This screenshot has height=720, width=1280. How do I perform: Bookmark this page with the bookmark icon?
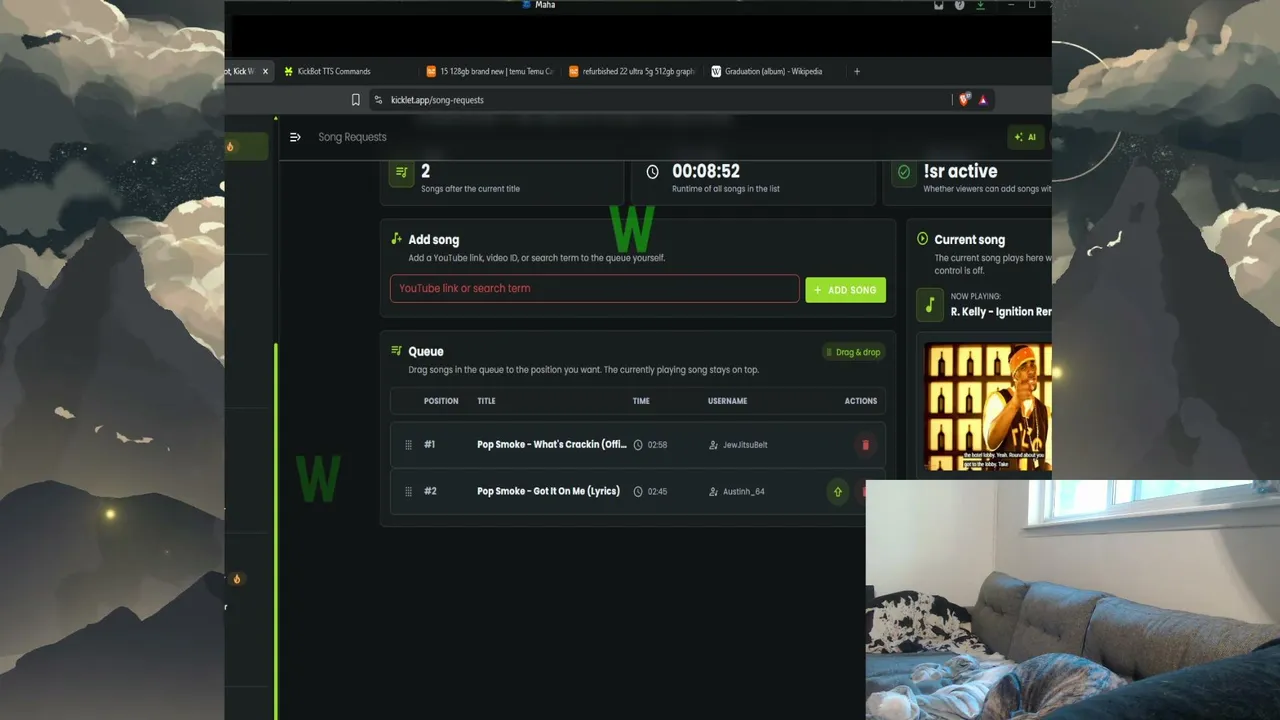pos(355,100)
